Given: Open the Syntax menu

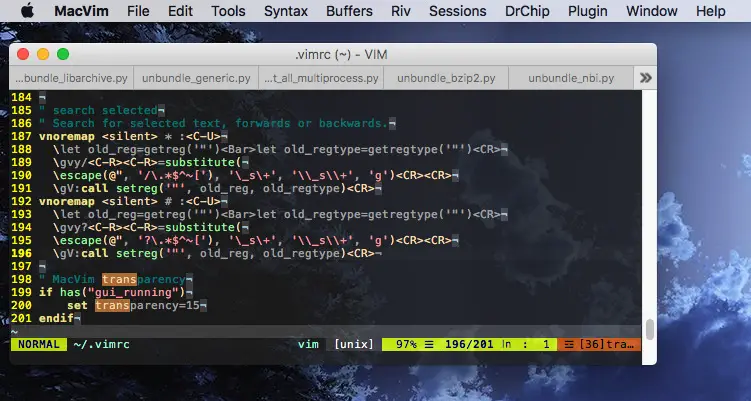Looking at the screenshot, I should pyautogui.click(x=285, y=11).
